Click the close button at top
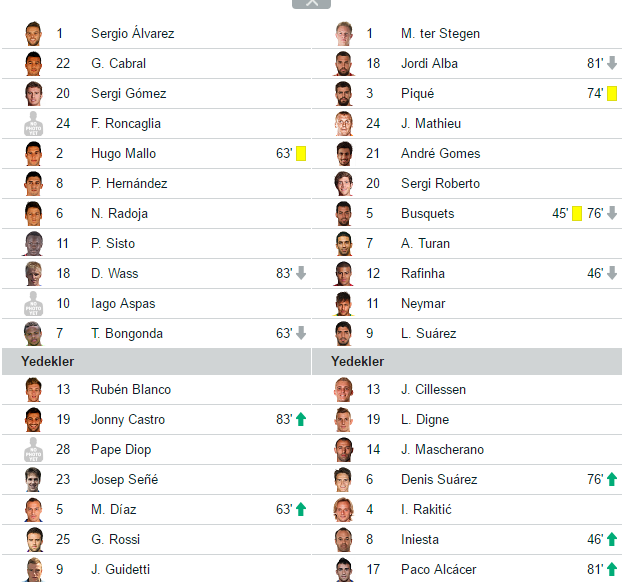 point(311,3)
